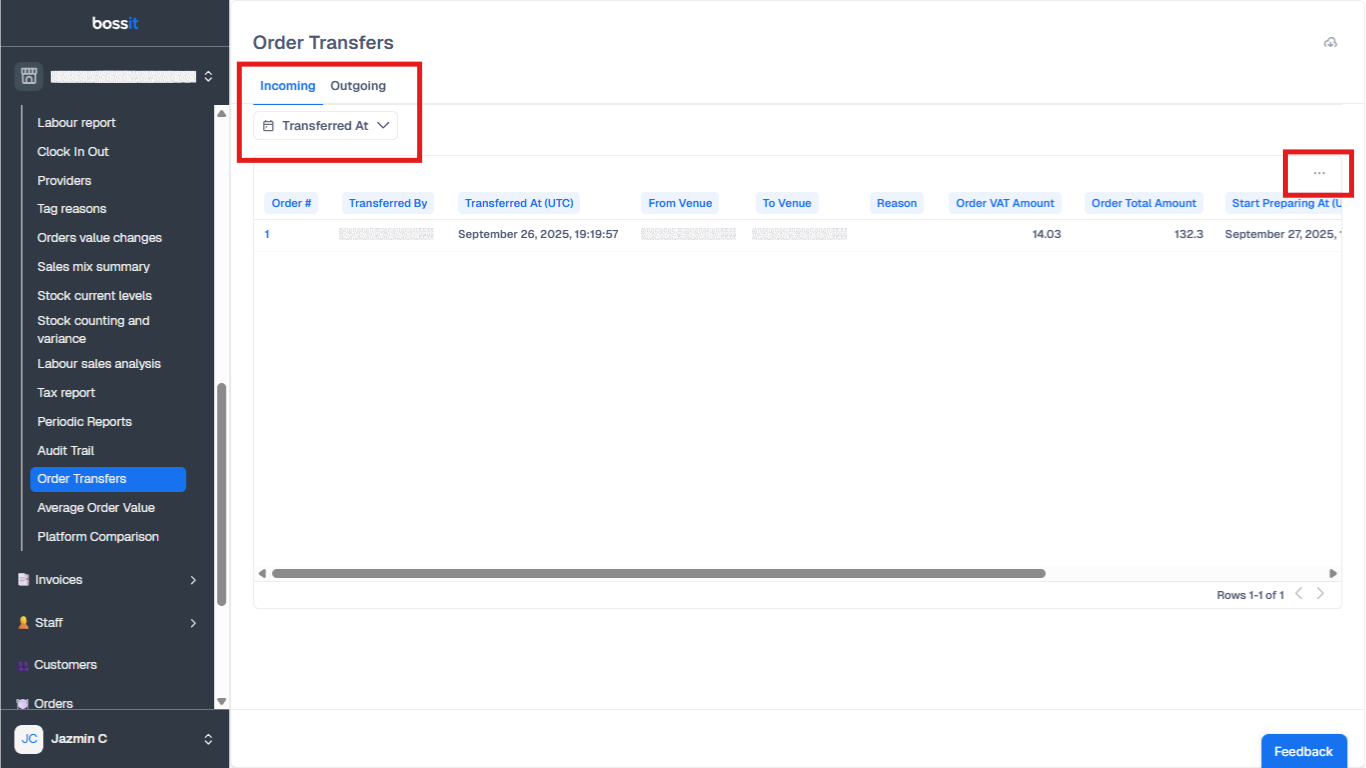Go to previous page of table rows

[x=1299, y=594]
